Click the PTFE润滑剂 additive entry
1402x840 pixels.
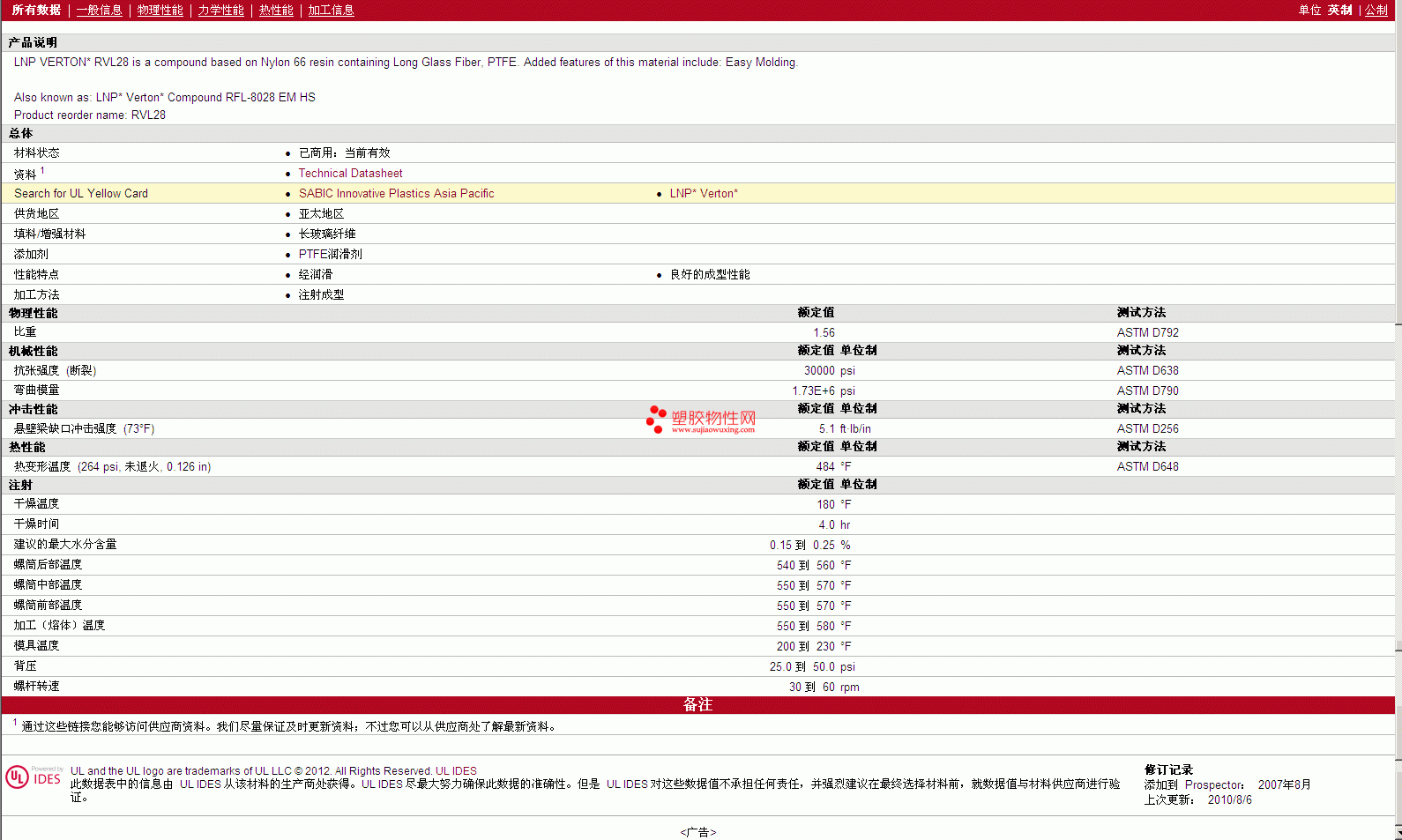(x=330, y=255)
